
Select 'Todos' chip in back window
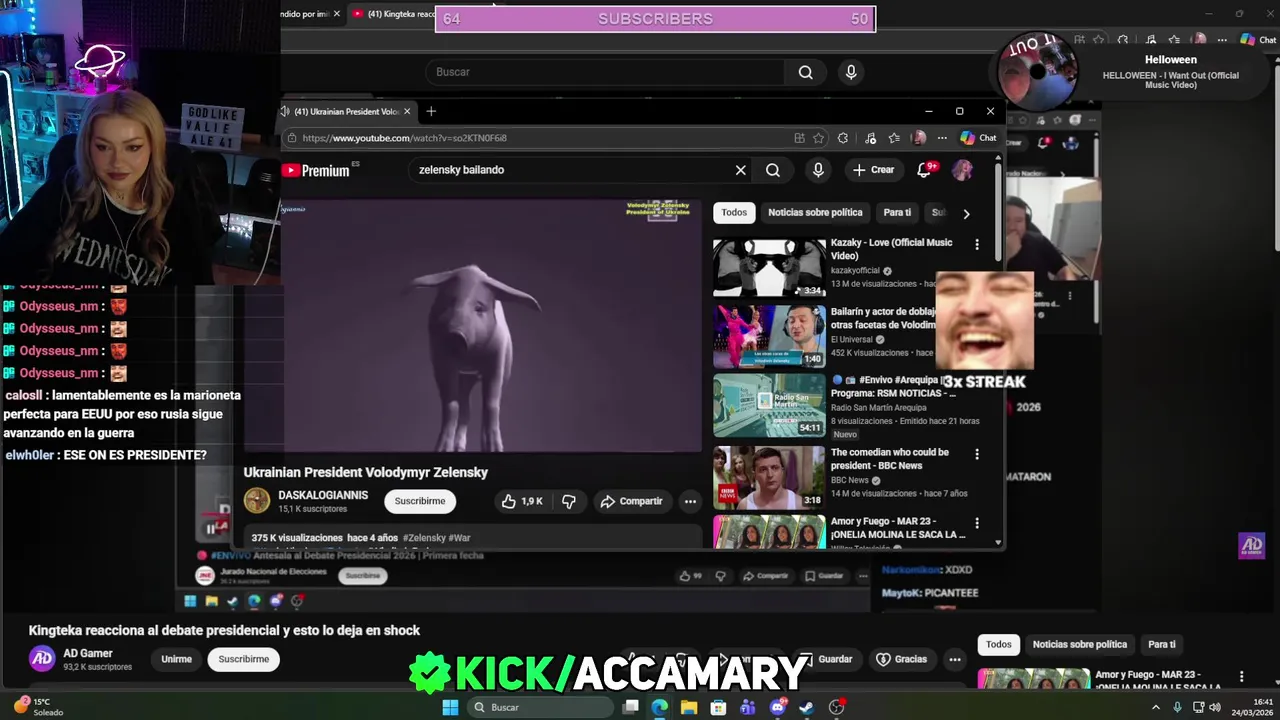999,644
